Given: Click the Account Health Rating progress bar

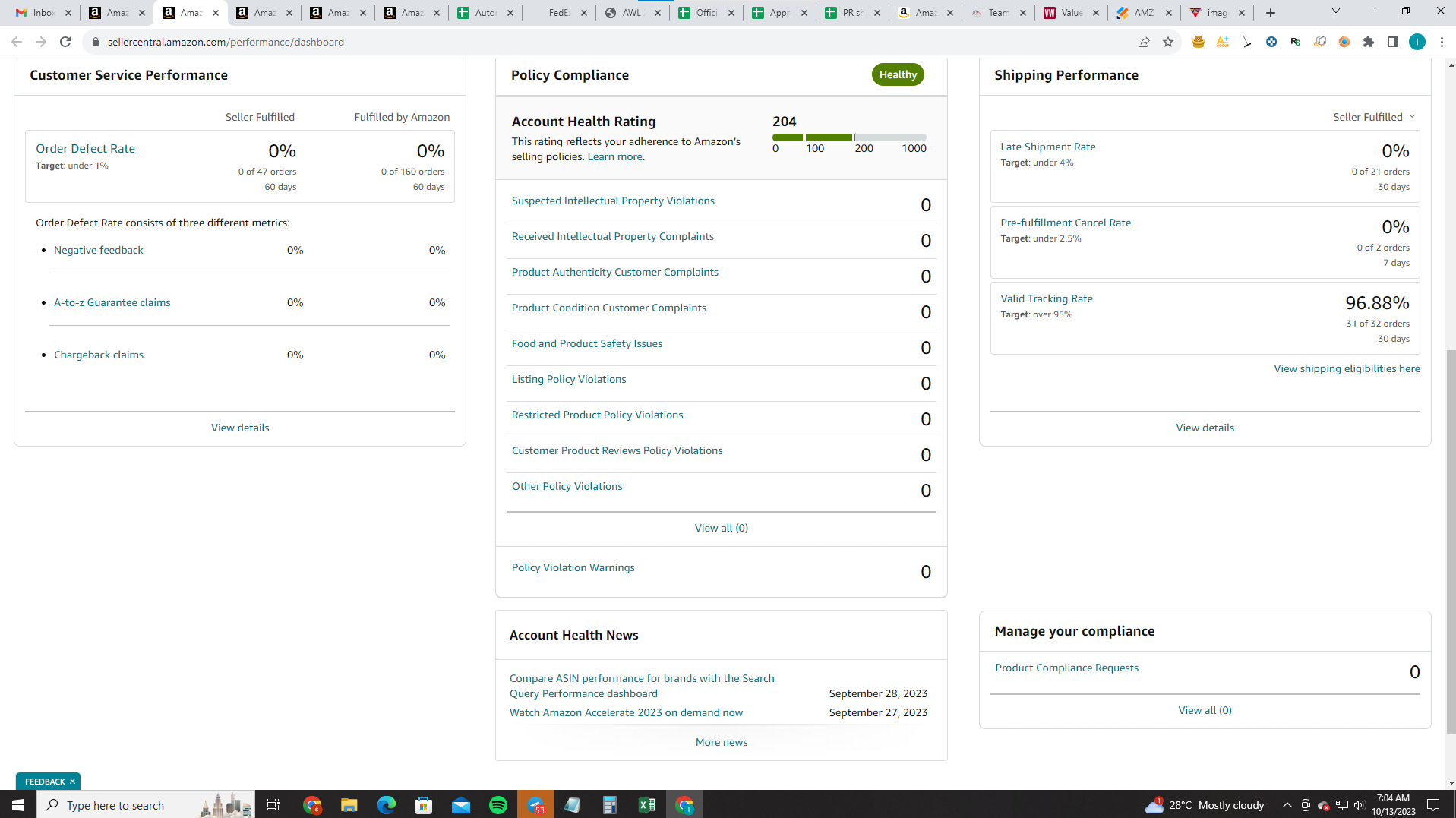Looking at the screenshot, I should [x=849, y=137].
